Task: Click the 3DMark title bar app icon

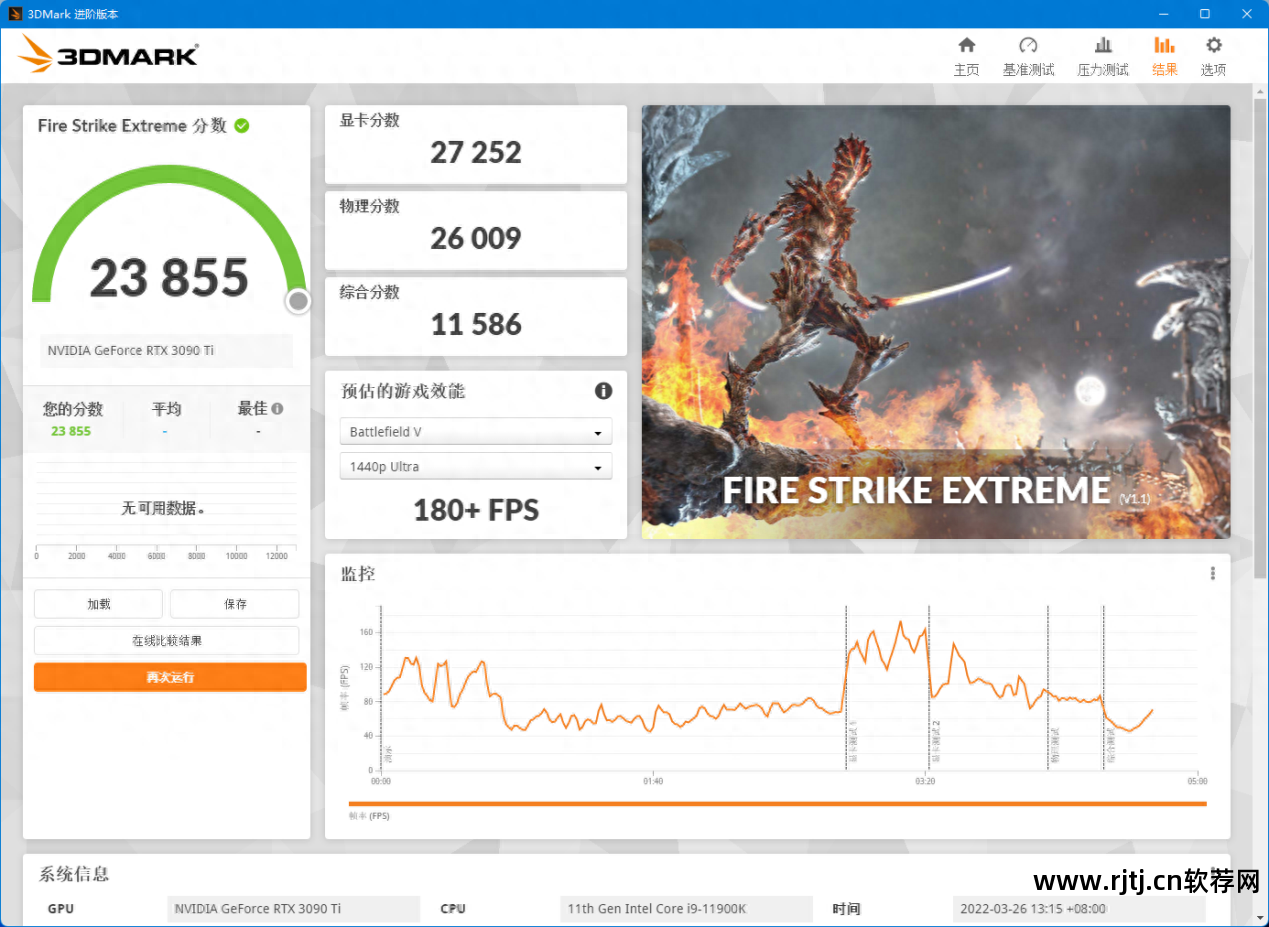Action: 14,14
